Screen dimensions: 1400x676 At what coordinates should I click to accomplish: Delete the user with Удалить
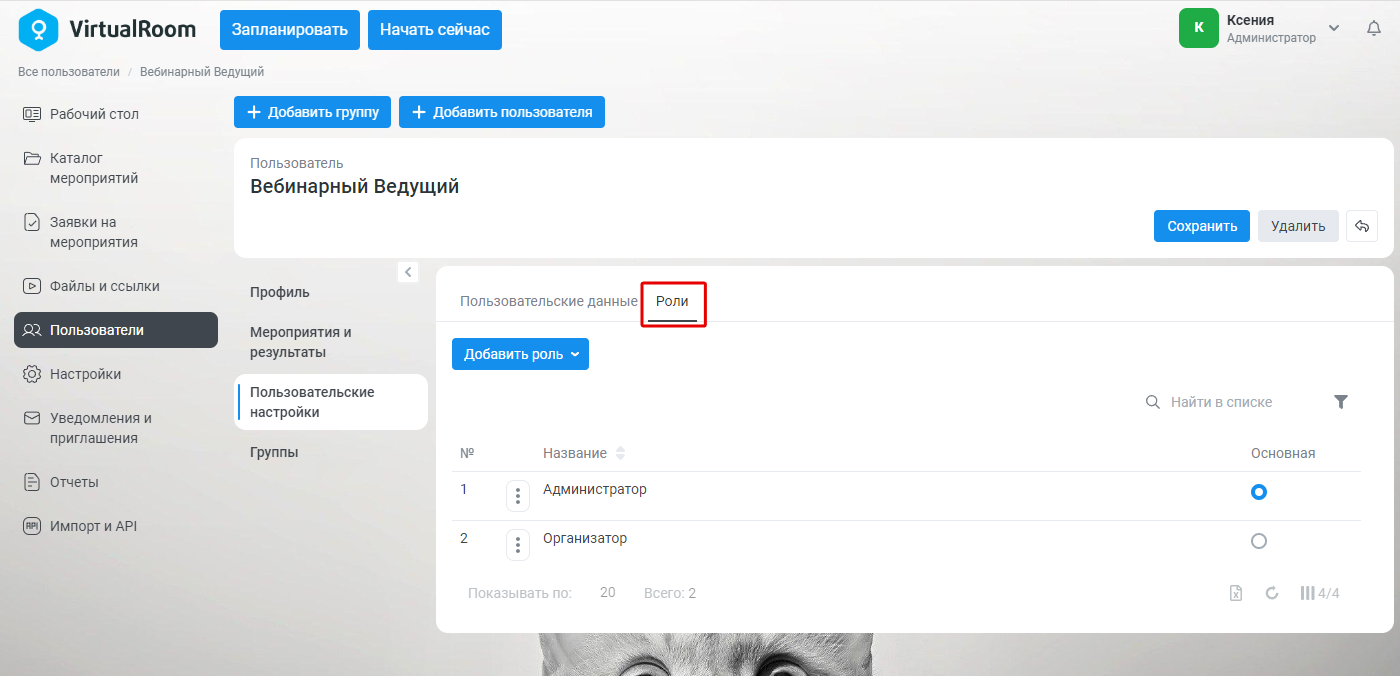click(x=1298, y=226)
